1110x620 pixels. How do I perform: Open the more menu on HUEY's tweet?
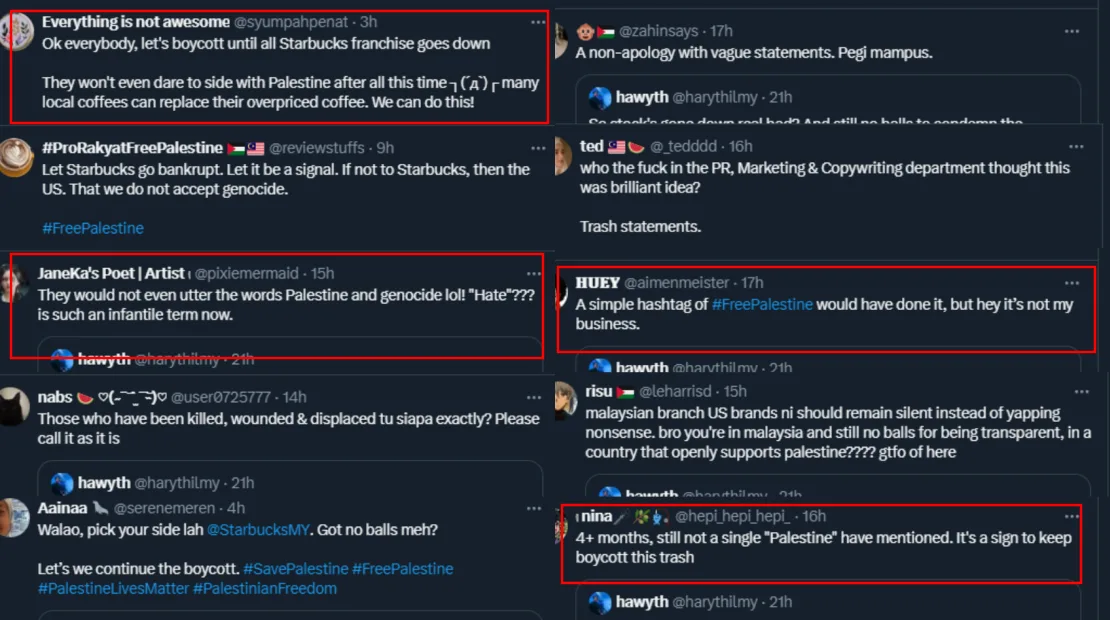coord(1072,283)
